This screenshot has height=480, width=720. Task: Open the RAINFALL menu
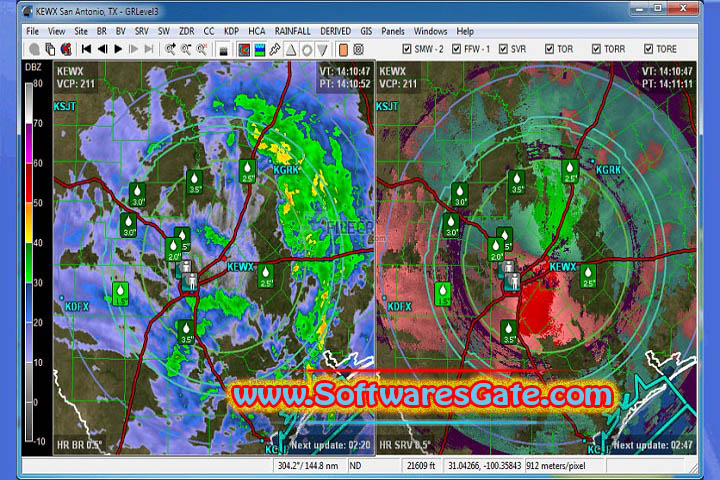pyautogui.click(x=292, y=31)
